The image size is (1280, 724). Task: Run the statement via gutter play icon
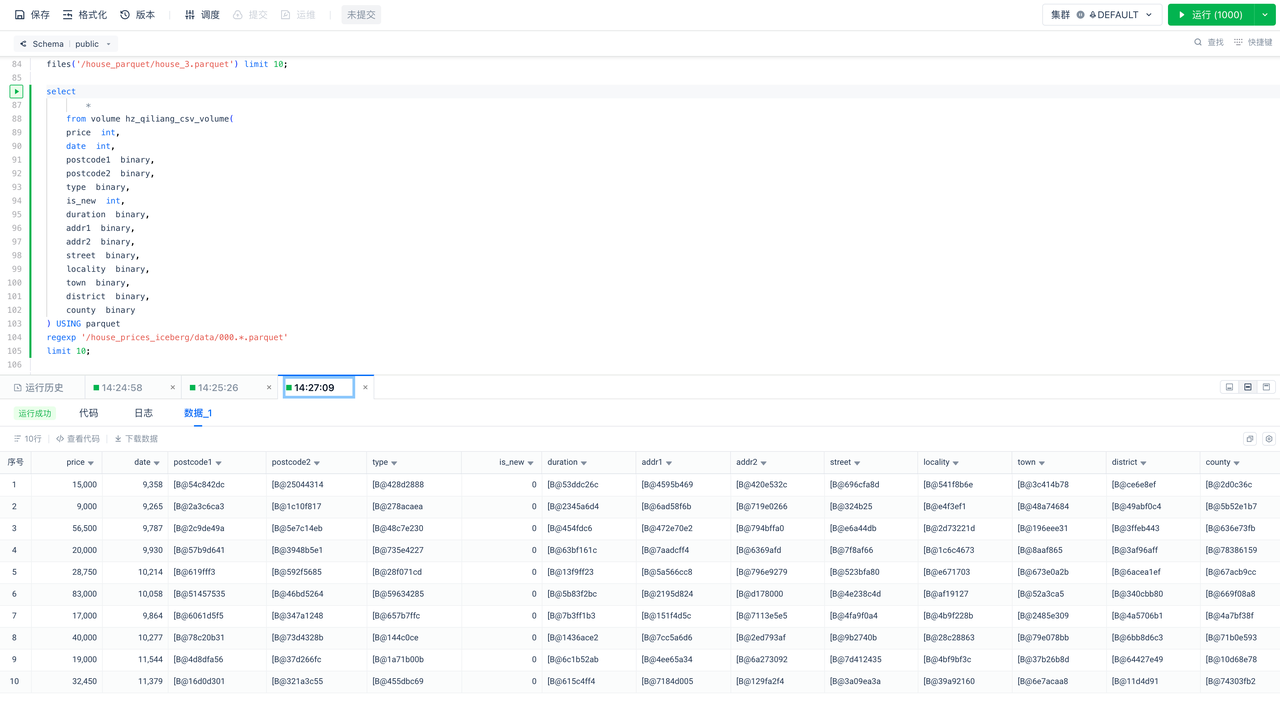(16, 91)
